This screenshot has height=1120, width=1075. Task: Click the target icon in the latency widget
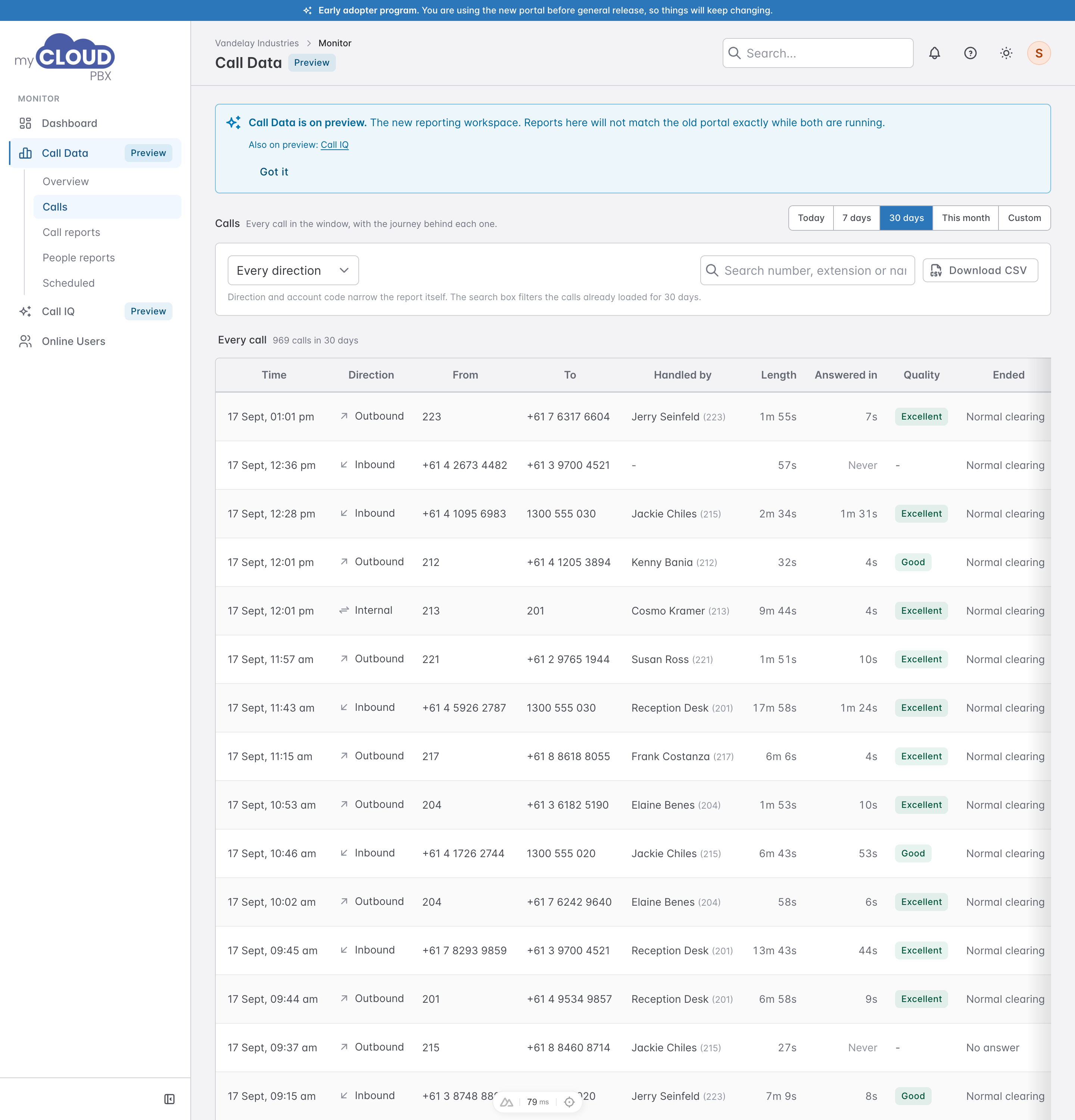pyautogui.click(x=570, y=1102)
